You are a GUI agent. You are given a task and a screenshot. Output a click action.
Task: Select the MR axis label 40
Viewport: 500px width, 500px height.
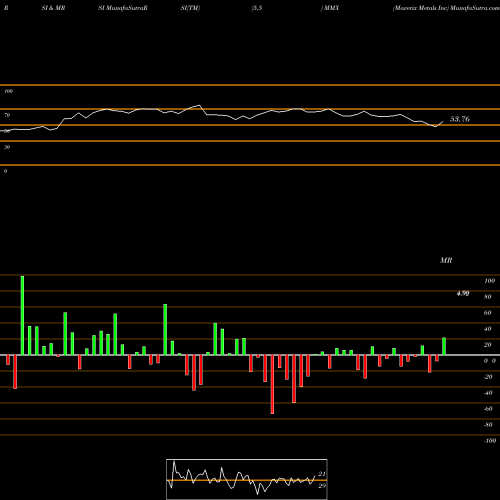[x=488, y=329]
